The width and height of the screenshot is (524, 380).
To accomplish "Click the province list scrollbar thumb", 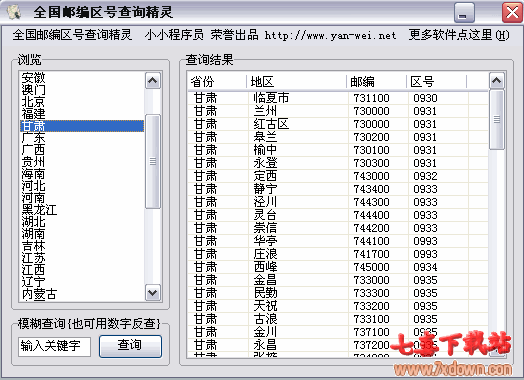I will click(x=153, y=161).
